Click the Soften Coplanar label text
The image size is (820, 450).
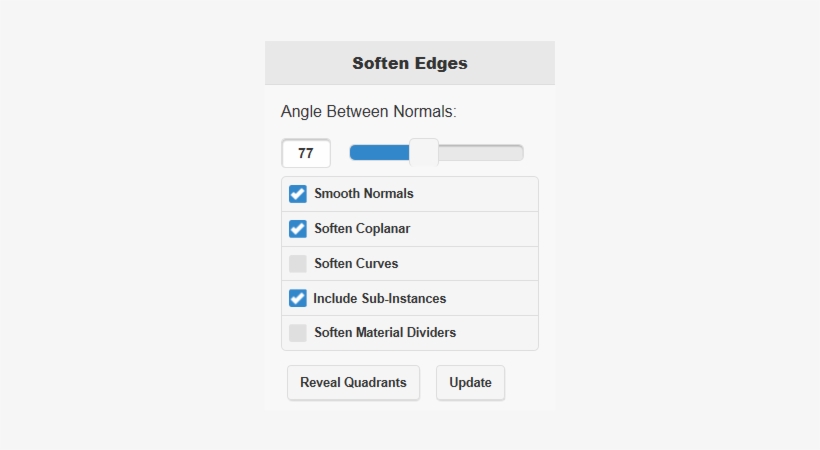point(362,229)
